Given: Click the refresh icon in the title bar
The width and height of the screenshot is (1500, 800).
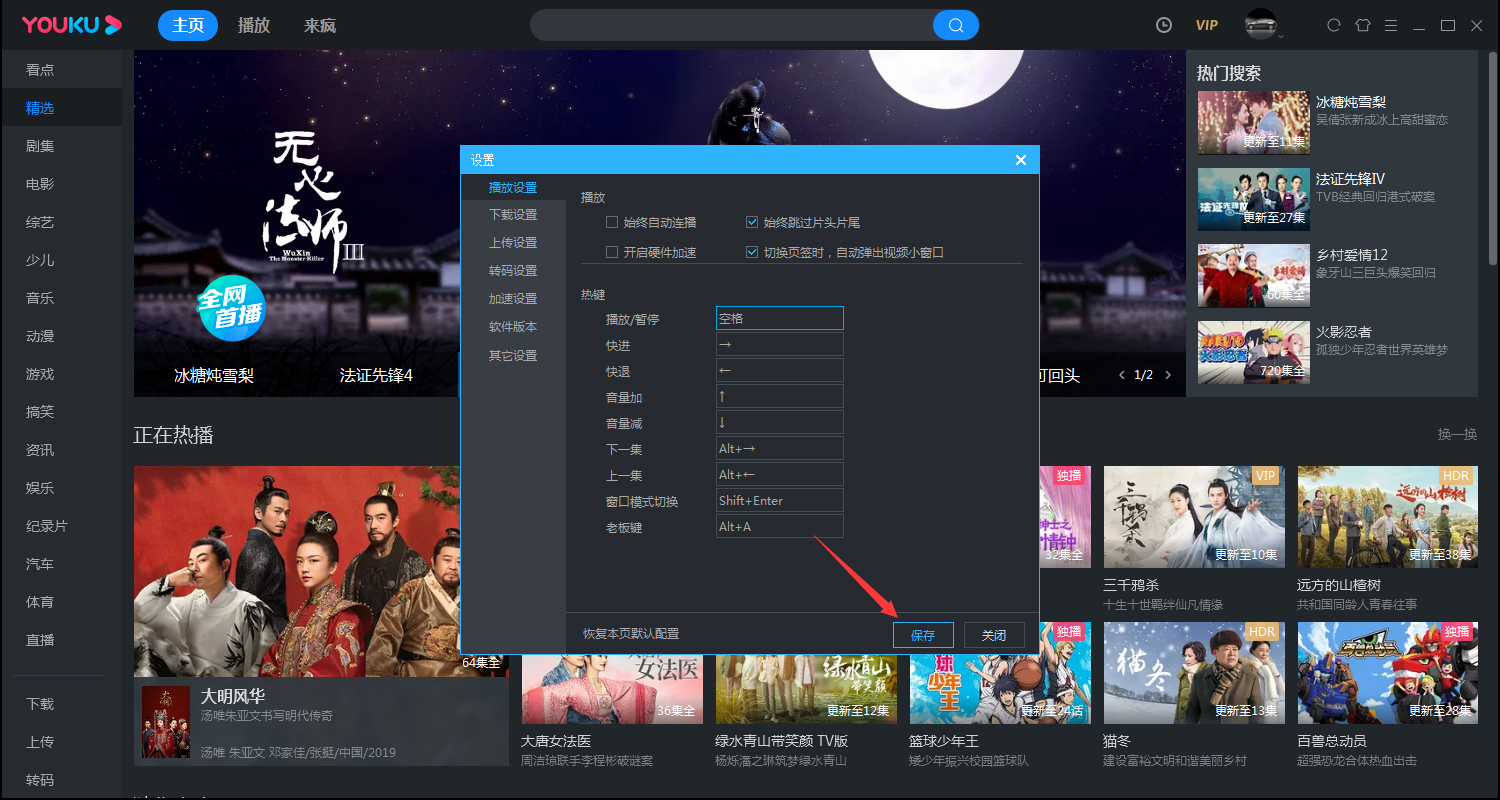Looking at the screenshot, I should [x=1333, y=25].
